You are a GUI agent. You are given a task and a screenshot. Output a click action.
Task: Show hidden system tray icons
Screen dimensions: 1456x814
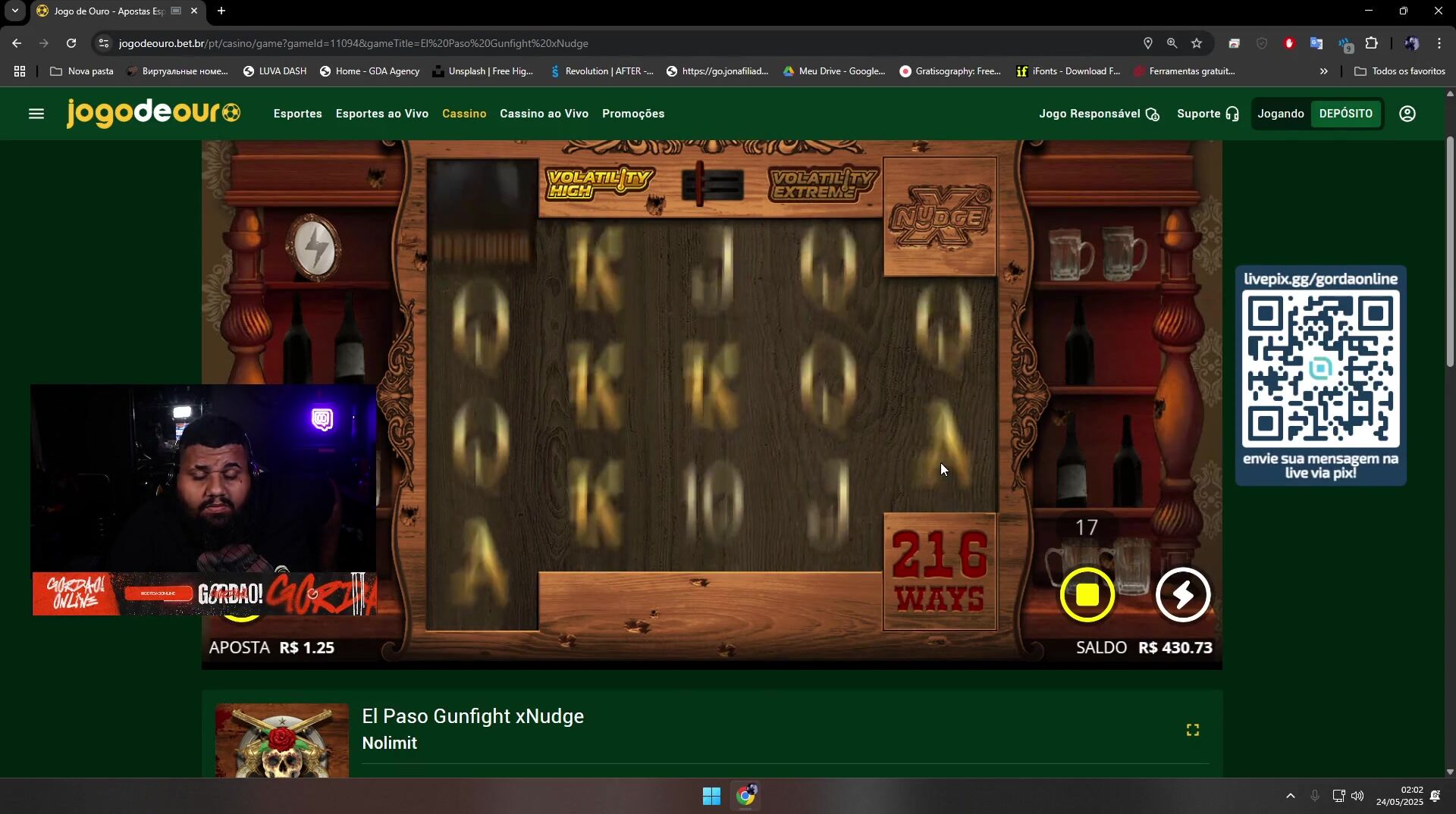1291,796
